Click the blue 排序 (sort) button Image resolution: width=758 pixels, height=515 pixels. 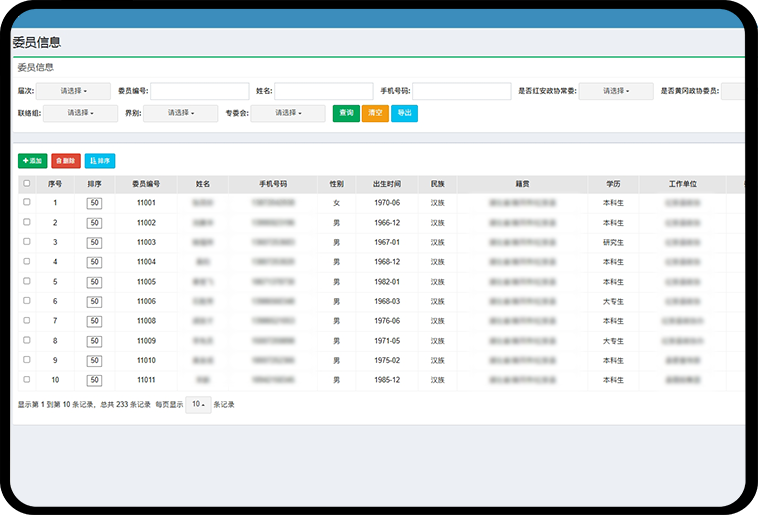tap(100, 160)
